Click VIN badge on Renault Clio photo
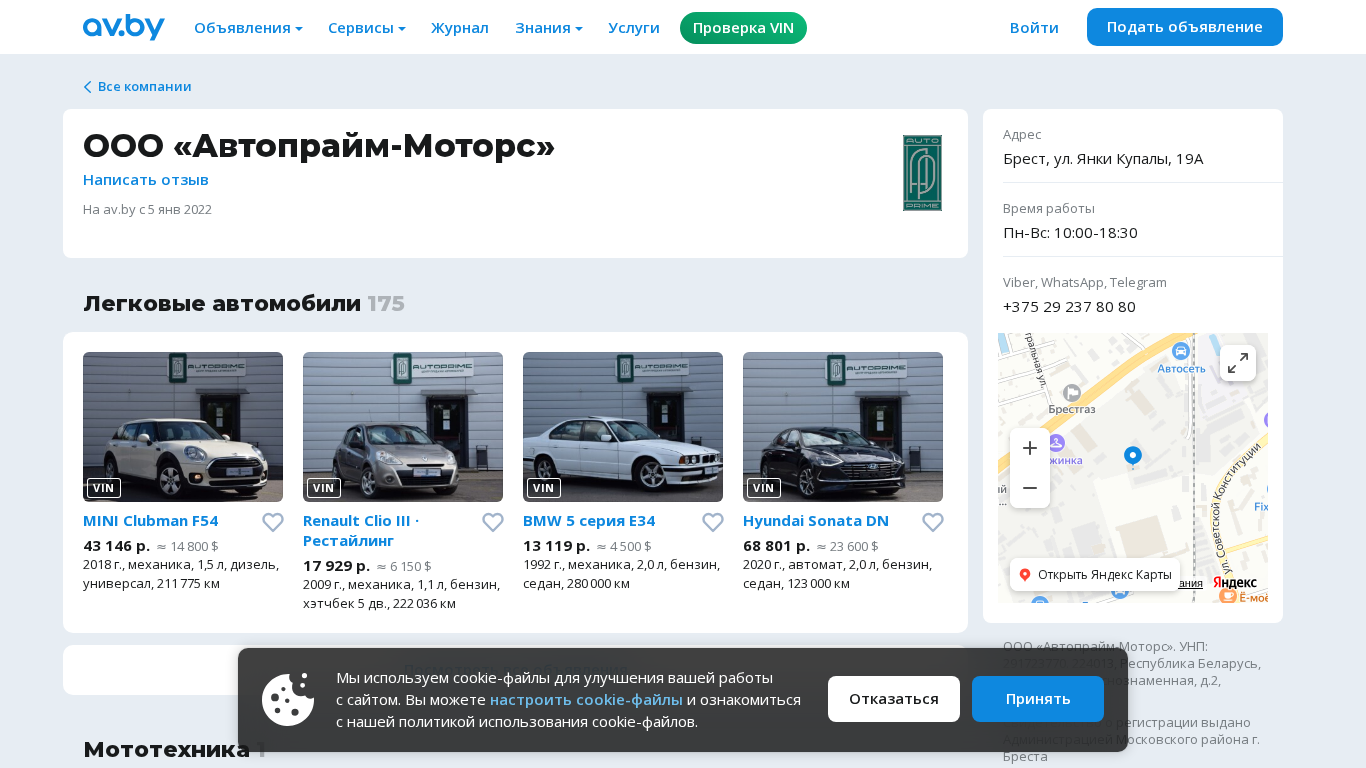The image size is (1366, 768). [x=324, y=488]
